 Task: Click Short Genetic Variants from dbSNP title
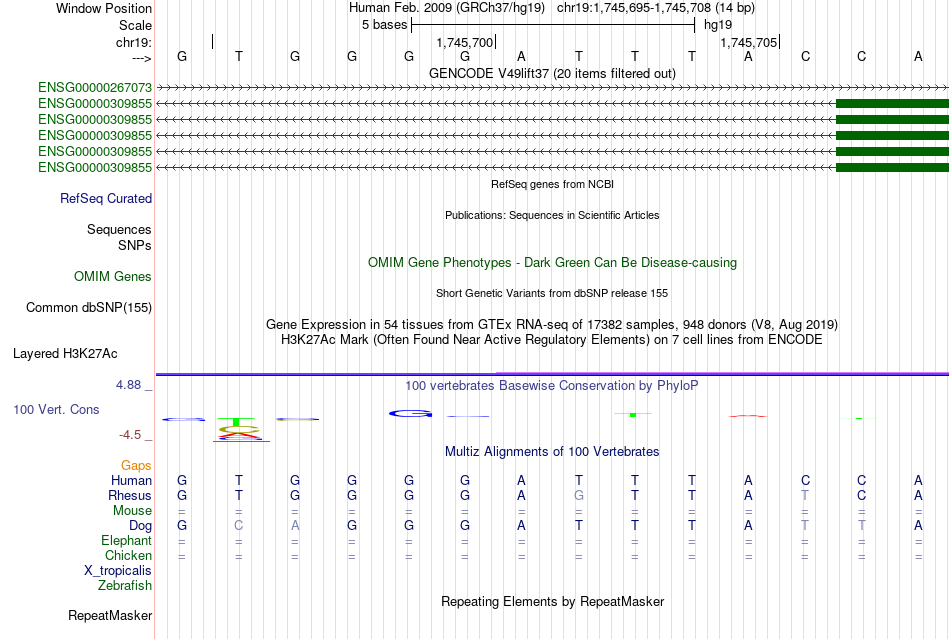[552, 294]
